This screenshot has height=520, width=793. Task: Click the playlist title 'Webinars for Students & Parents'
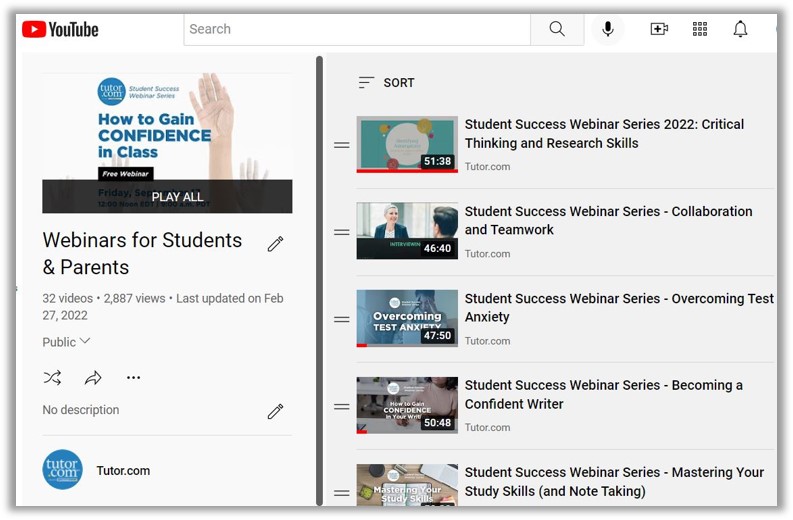coord(142,253)
